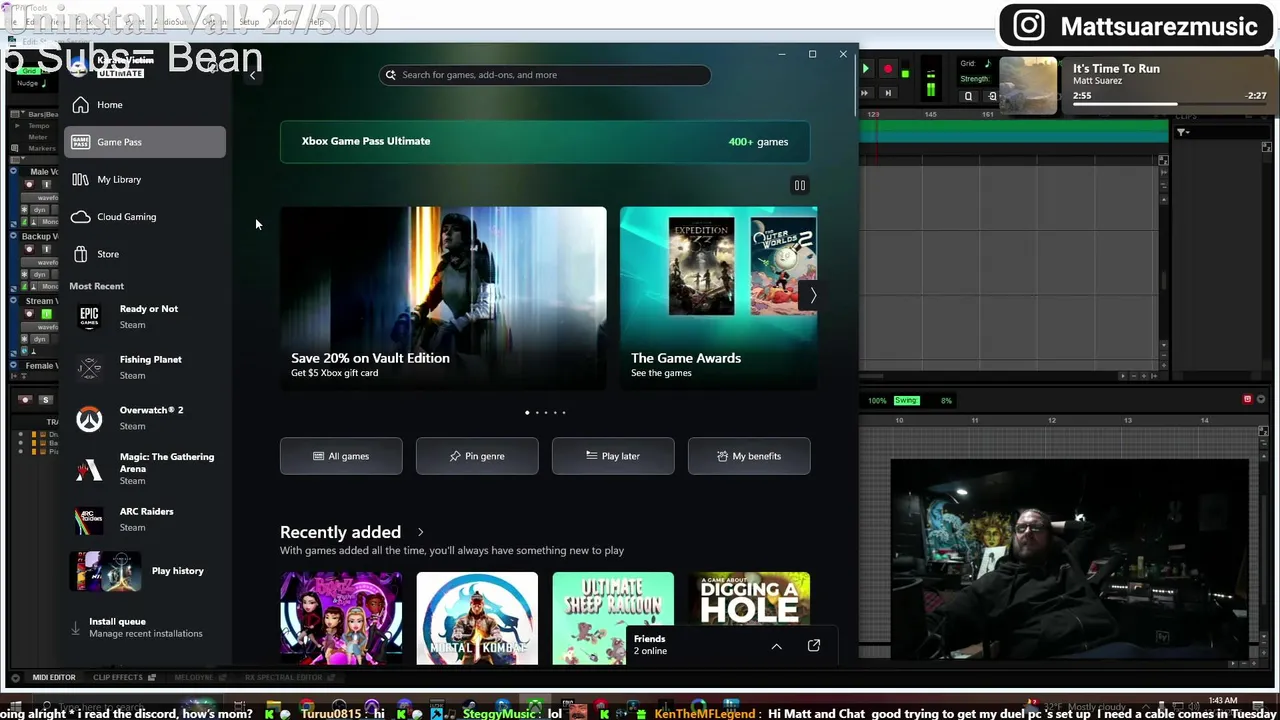The width and height of the screenshot is (1280, 720).
Task: Open the MIDI editor dropdown menu arrow
Action: [1260, 400]
